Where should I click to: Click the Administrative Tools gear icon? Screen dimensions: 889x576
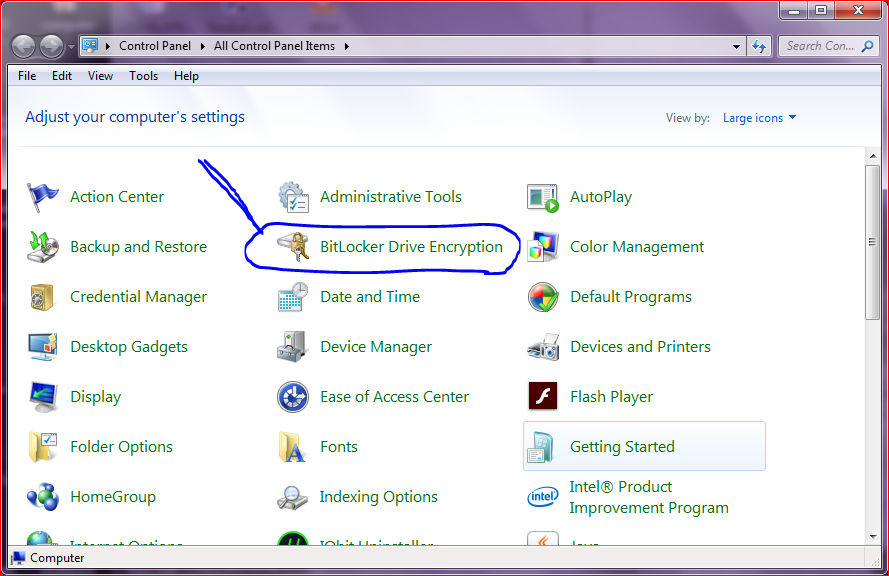[293, 197]
